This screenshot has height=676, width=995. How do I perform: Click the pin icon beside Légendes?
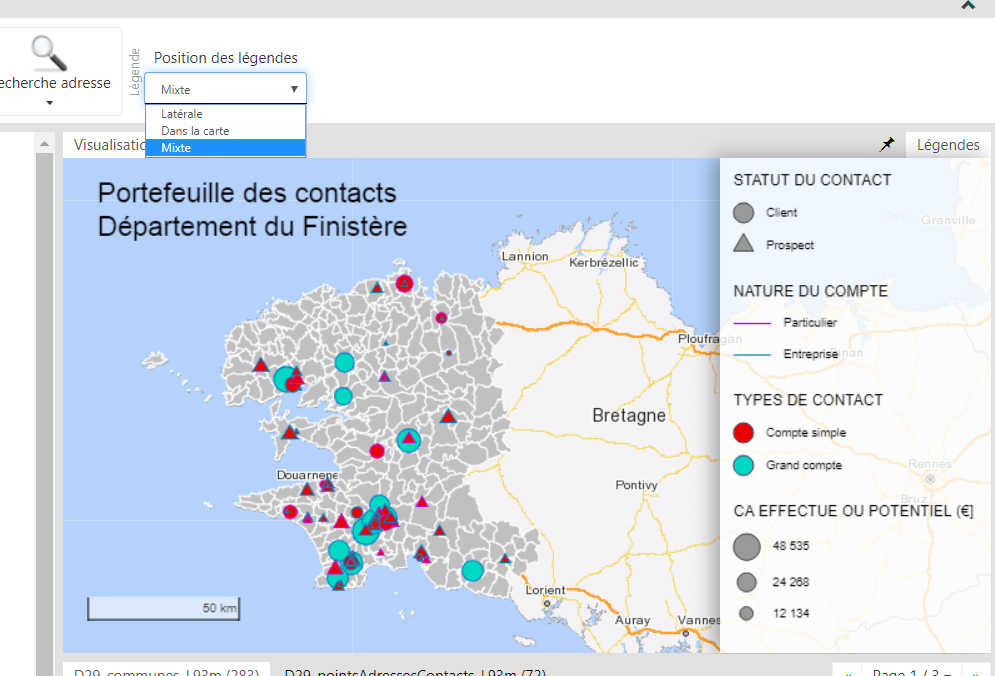click(x=886, y=145)
